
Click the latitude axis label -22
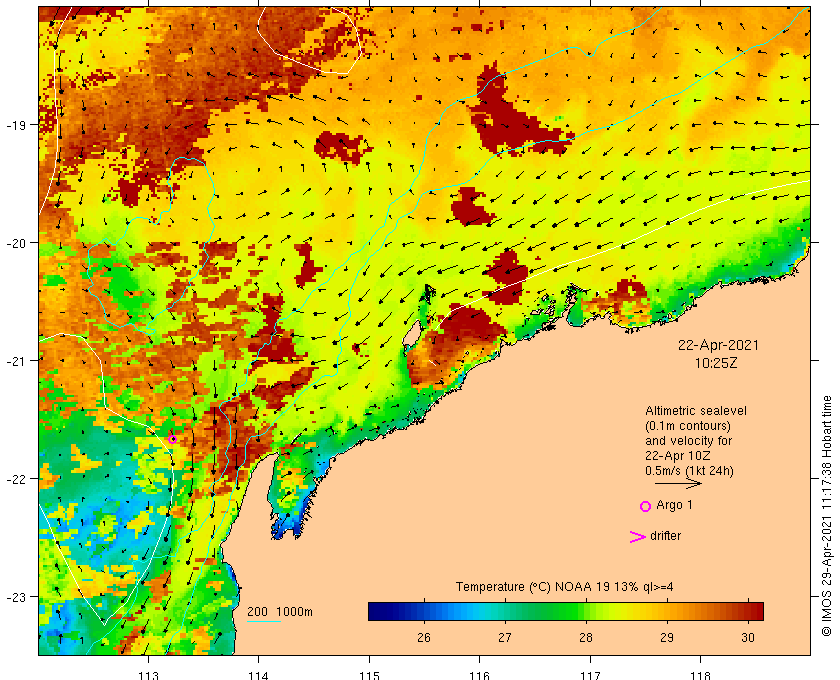(x=16, y=479)
